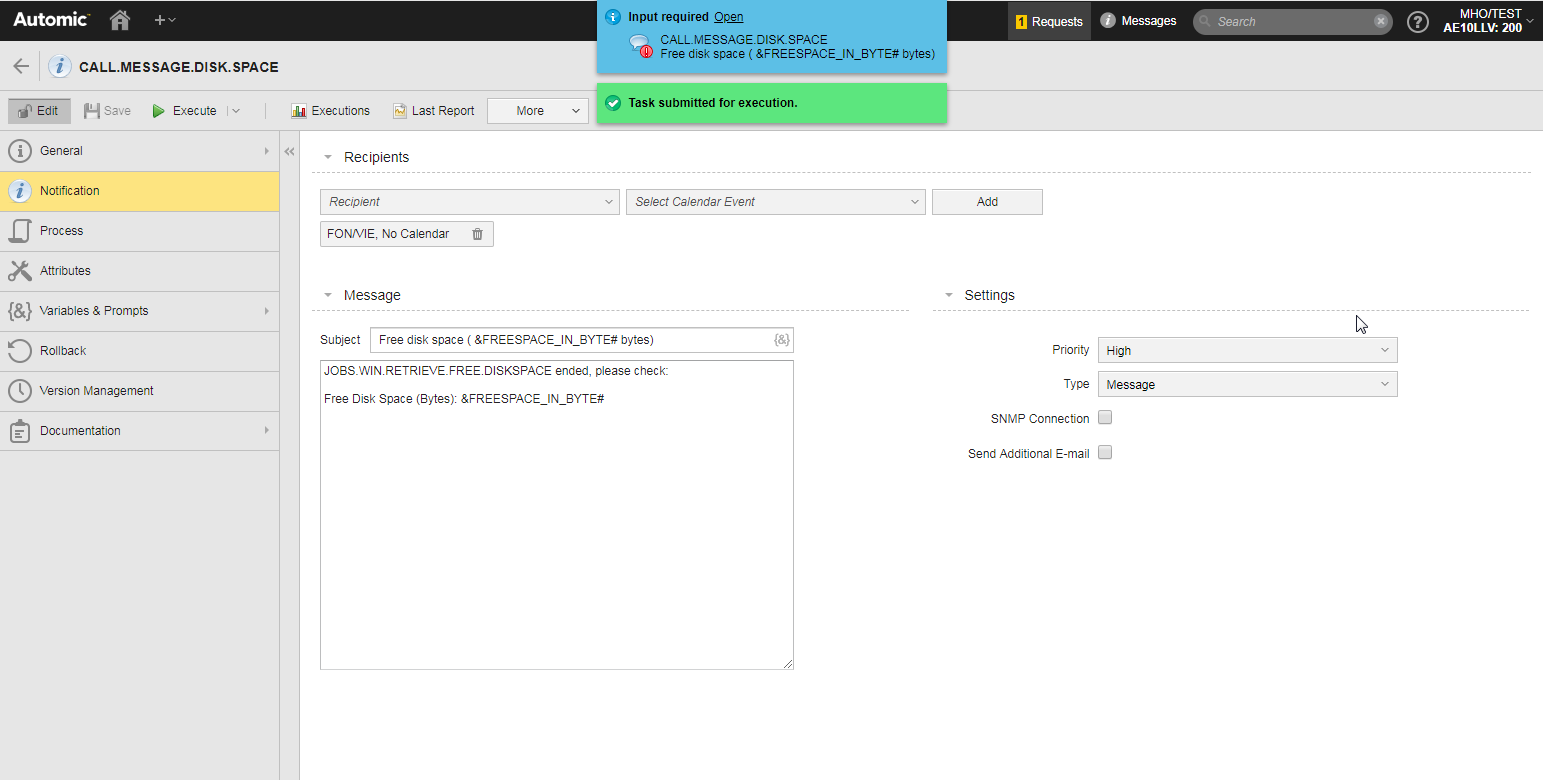Open the Input required request link

728,17
